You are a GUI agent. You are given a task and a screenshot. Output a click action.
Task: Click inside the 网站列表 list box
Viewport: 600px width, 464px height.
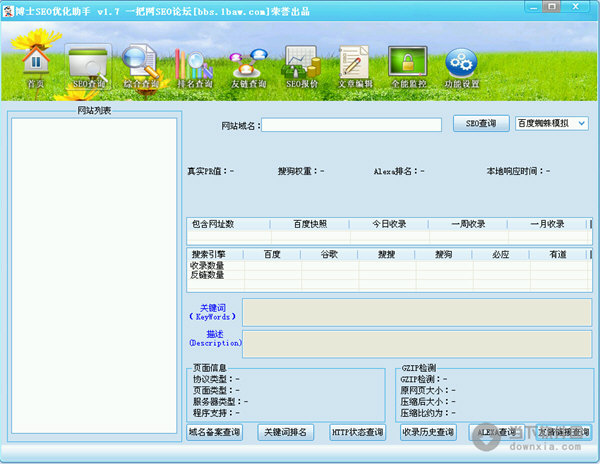(x=94, y=275)
